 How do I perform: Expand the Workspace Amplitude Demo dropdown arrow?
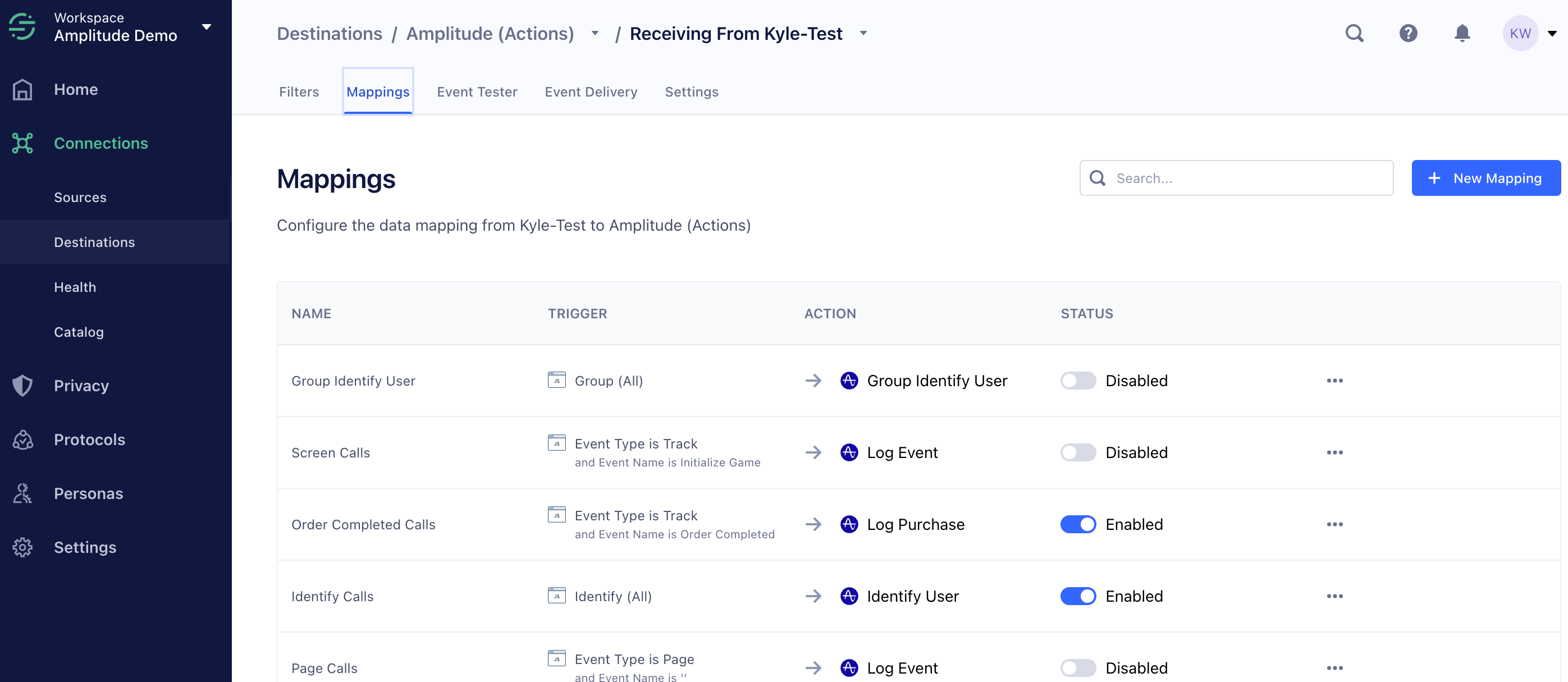point(207,27)
